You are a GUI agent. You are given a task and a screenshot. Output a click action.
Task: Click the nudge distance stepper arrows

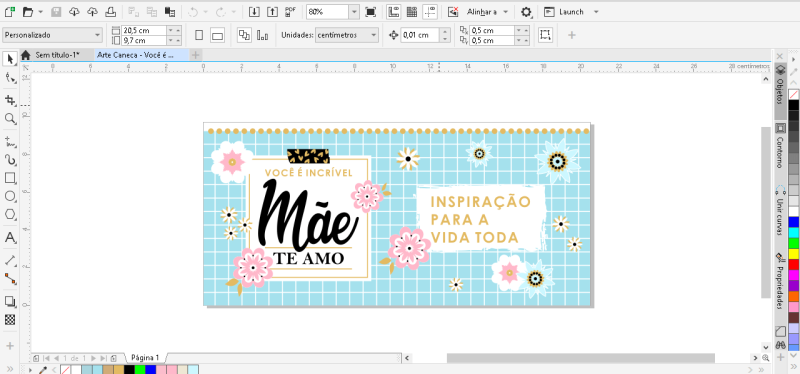(445, 35)
